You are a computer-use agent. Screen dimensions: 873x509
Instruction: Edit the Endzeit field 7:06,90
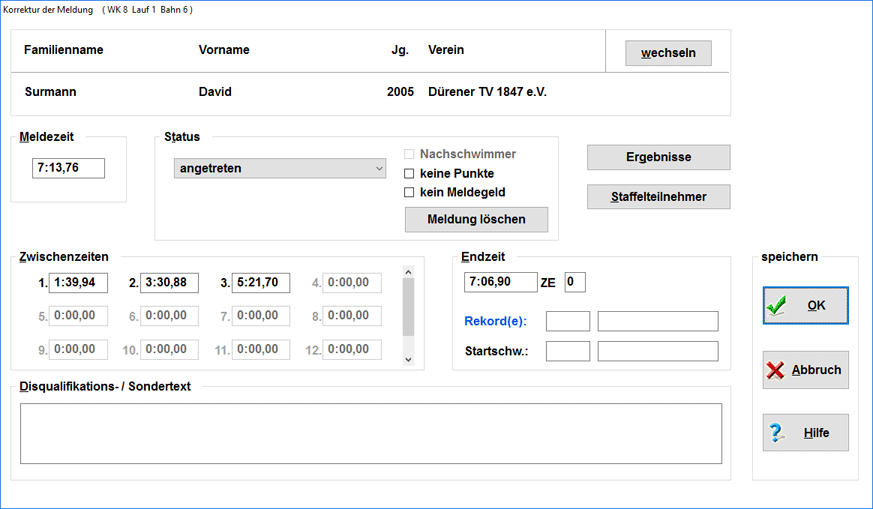pos(501,282)
